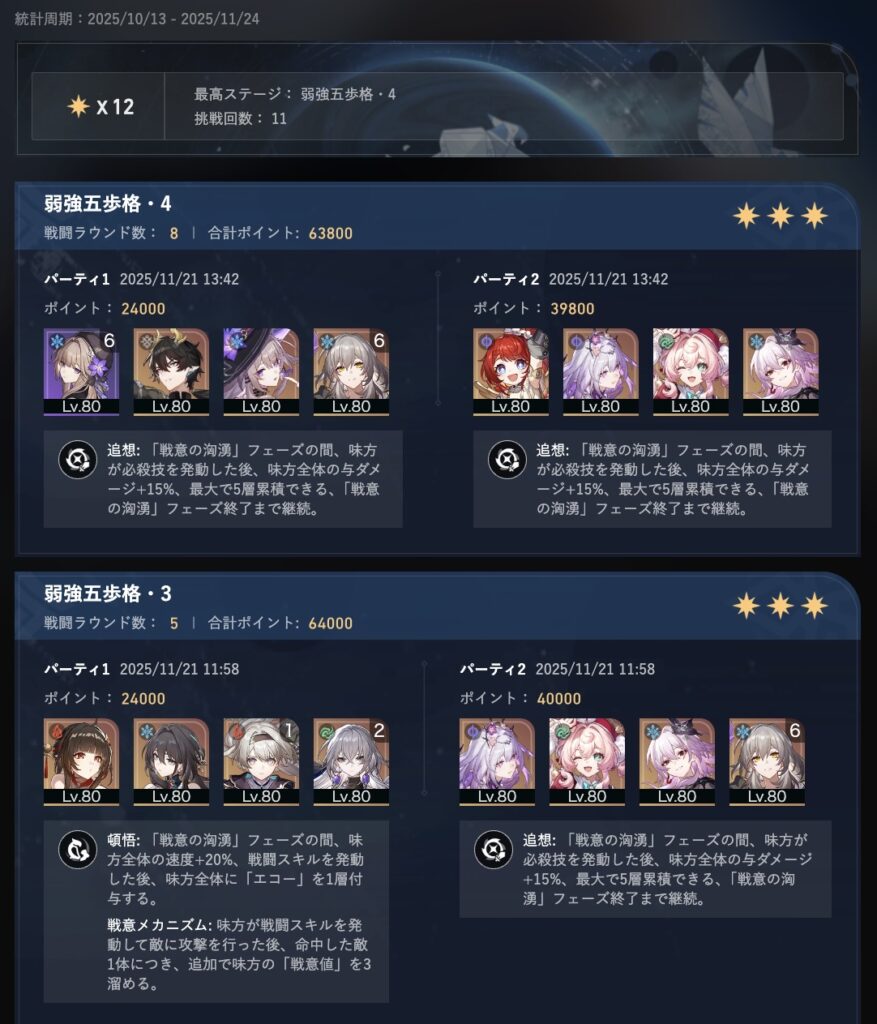
Task: Select the eidolon 6 gray-haired character in stage 3 Party 2
Action: point(767,761)
